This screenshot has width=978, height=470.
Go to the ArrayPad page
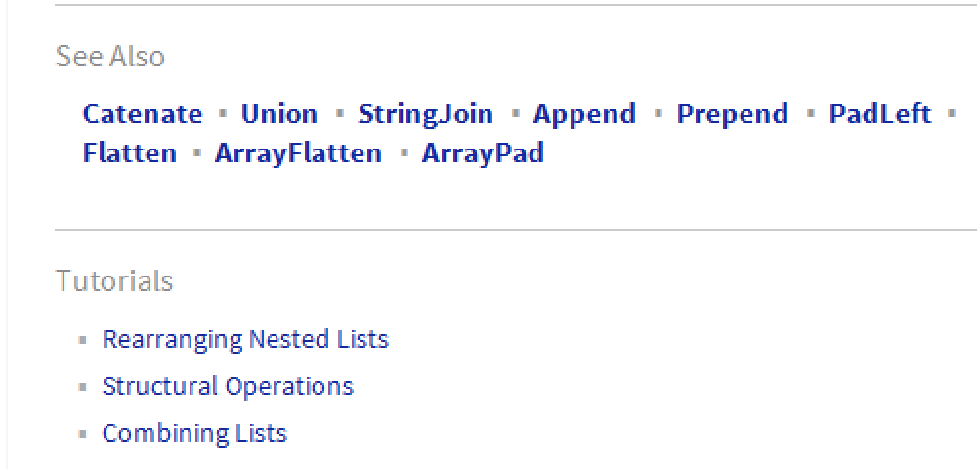click(x=482, y=154)
